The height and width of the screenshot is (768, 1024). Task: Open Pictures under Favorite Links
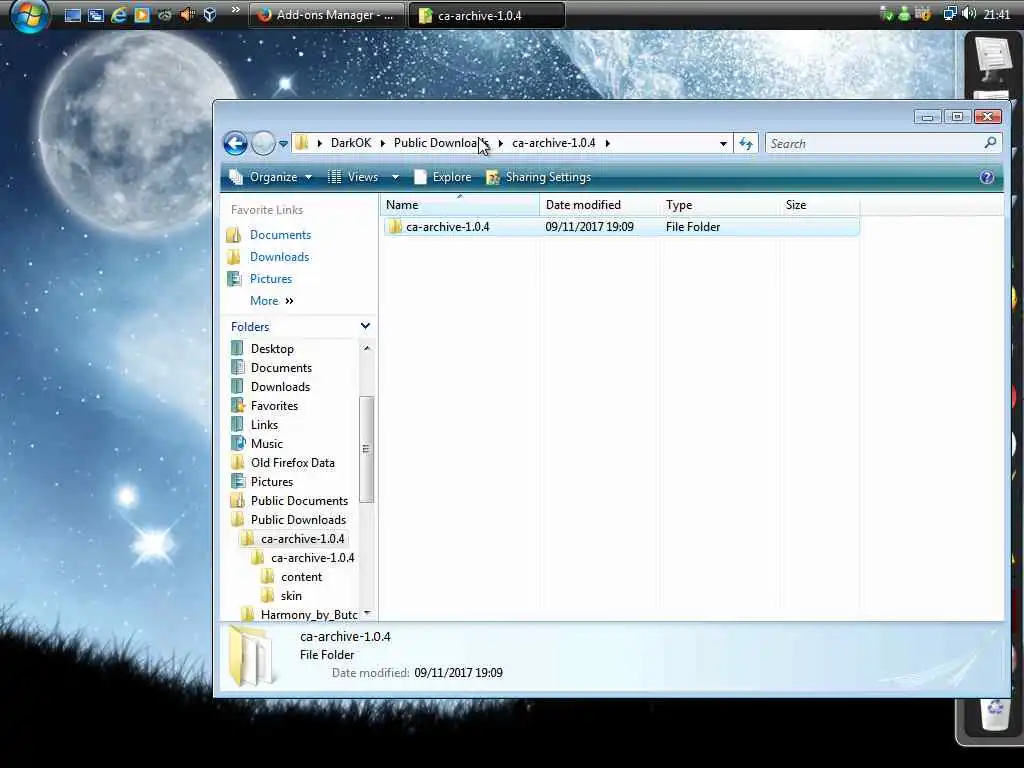271,279
